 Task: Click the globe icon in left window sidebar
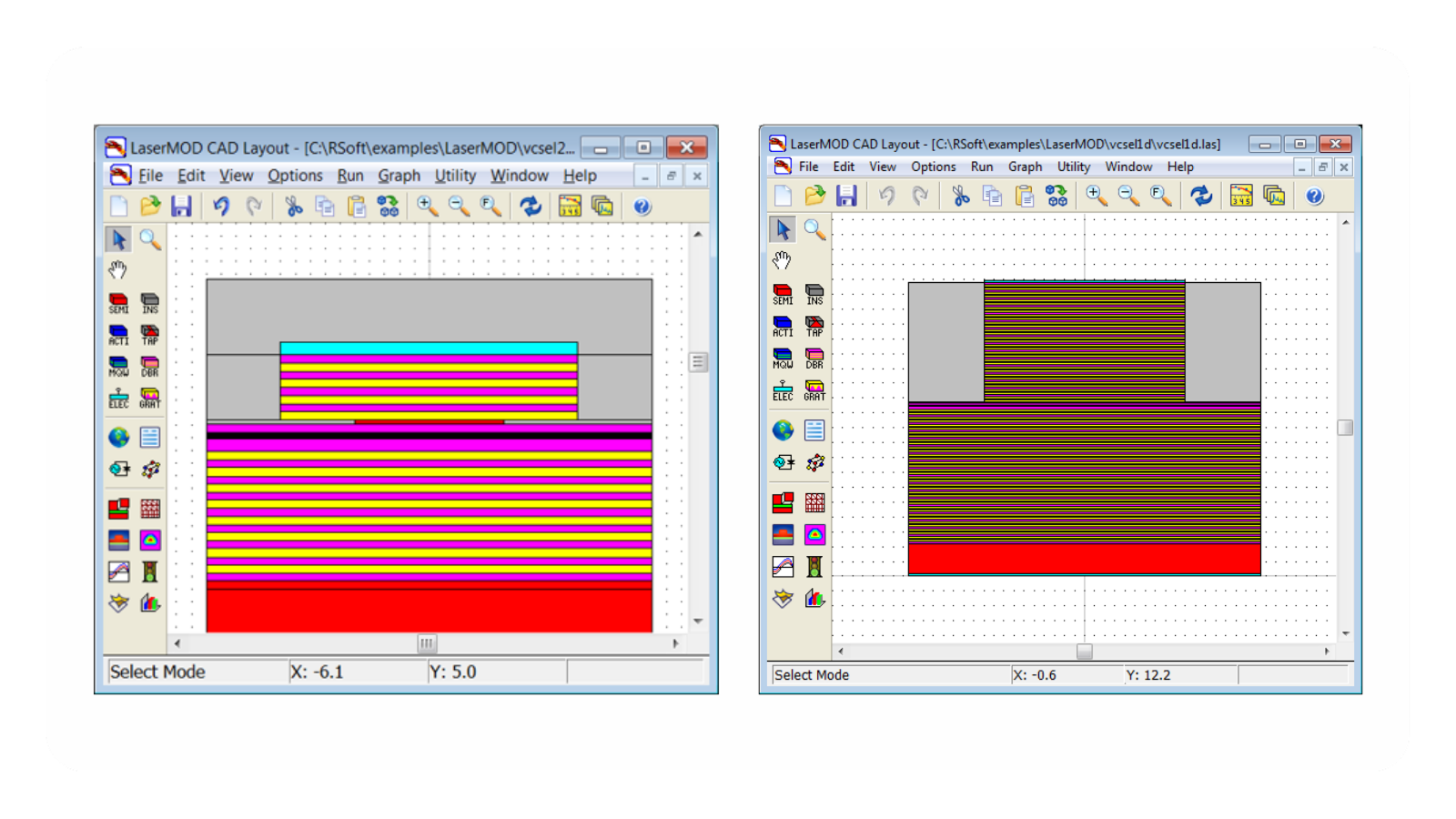pyautogui.click(x=118, y=438)
